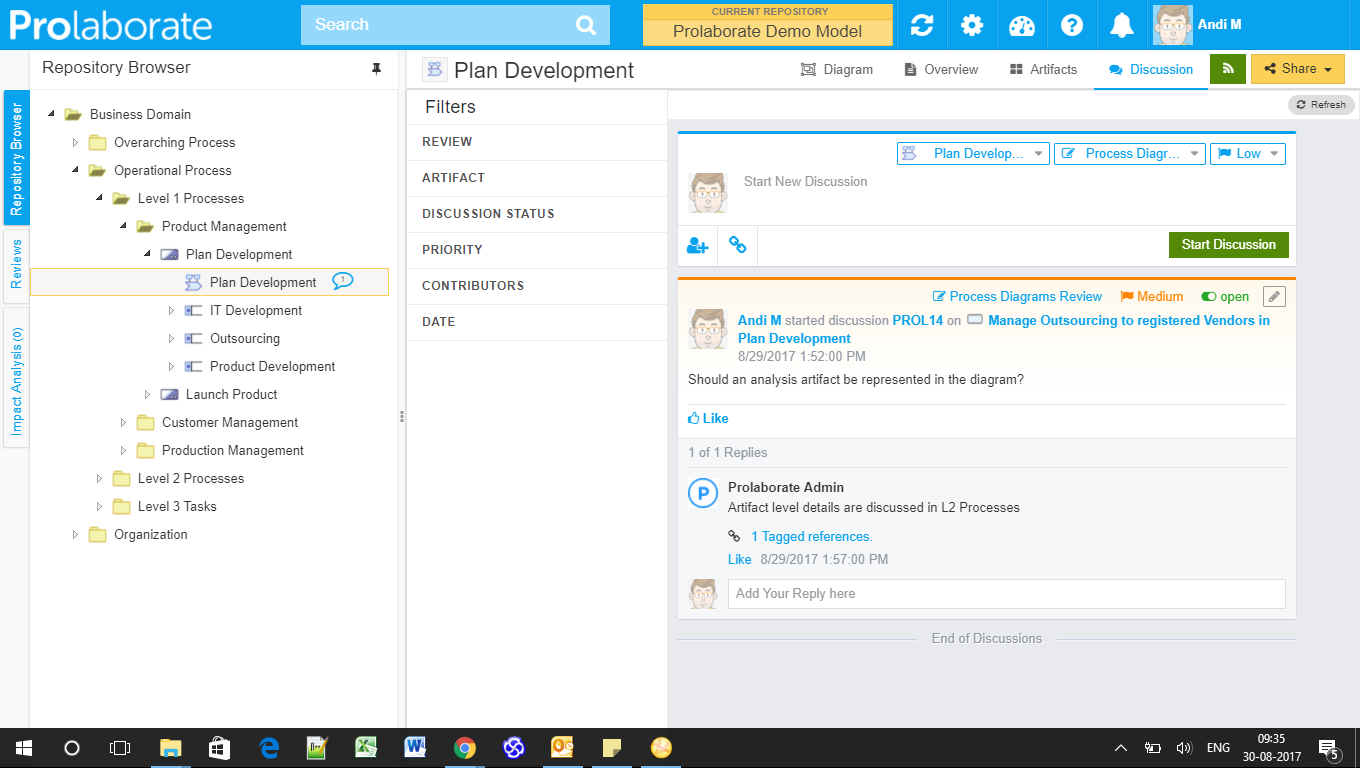Like the Andi M discussion post
The height and width of the screenshot is (768, 1360).
[708, 418]
